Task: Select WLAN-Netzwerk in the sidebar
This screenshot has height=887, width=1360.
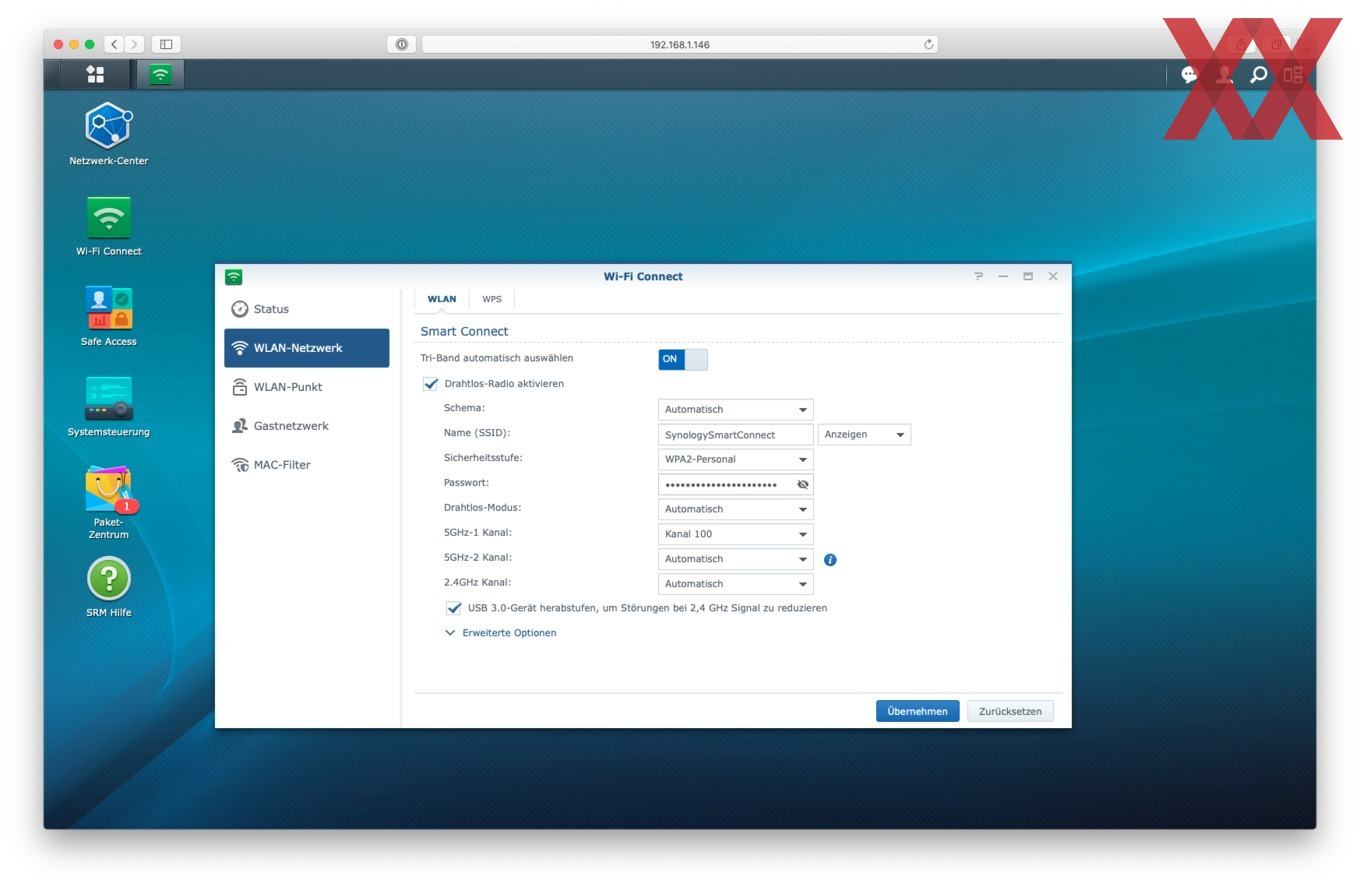Action: [306, 348]
